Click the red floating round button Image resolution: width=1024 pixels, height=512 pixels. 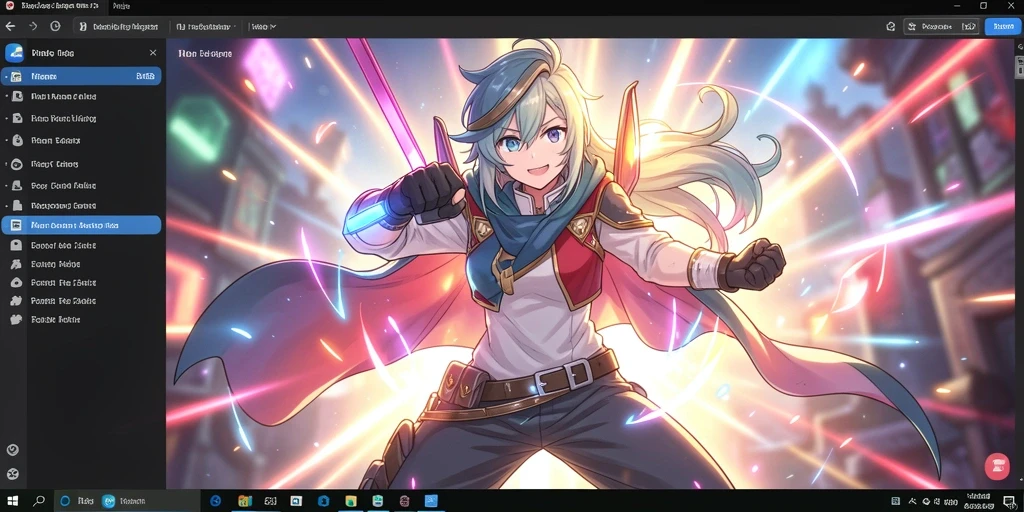(x=997, y=466)
